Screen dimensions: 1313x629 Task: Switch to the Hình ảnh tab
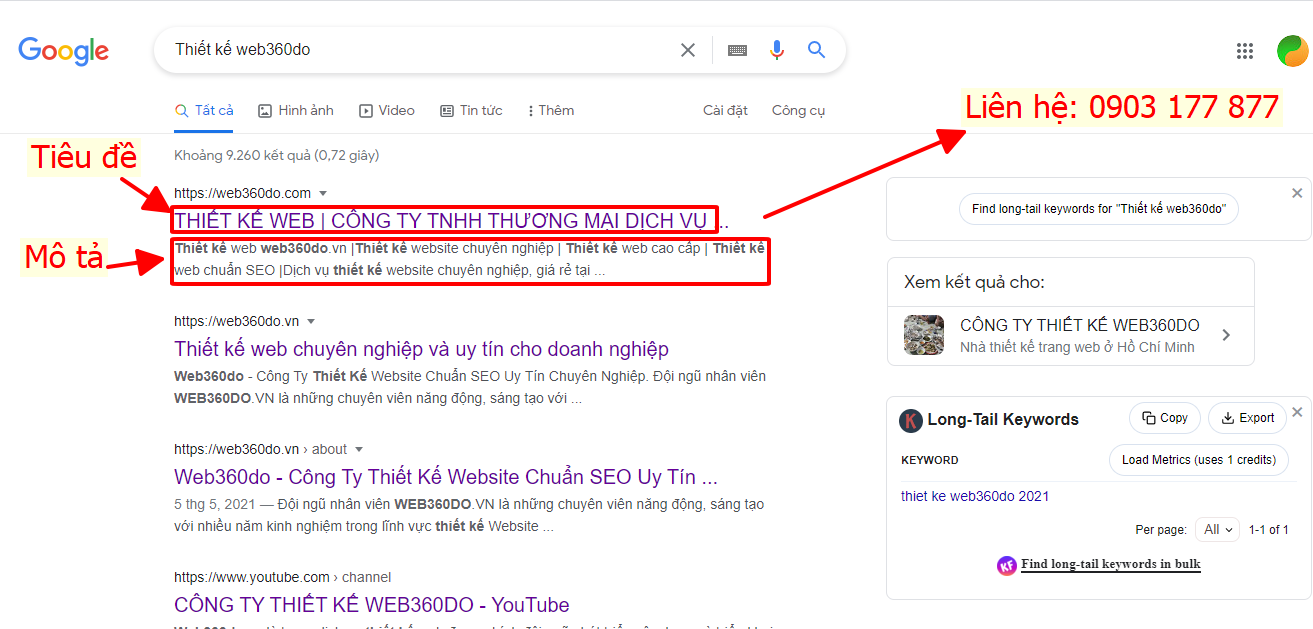(296, 110)
